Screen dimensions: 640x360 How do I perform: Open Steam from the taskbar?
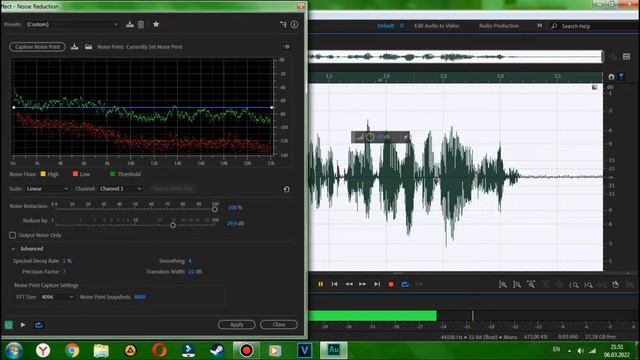pos(217,350)
